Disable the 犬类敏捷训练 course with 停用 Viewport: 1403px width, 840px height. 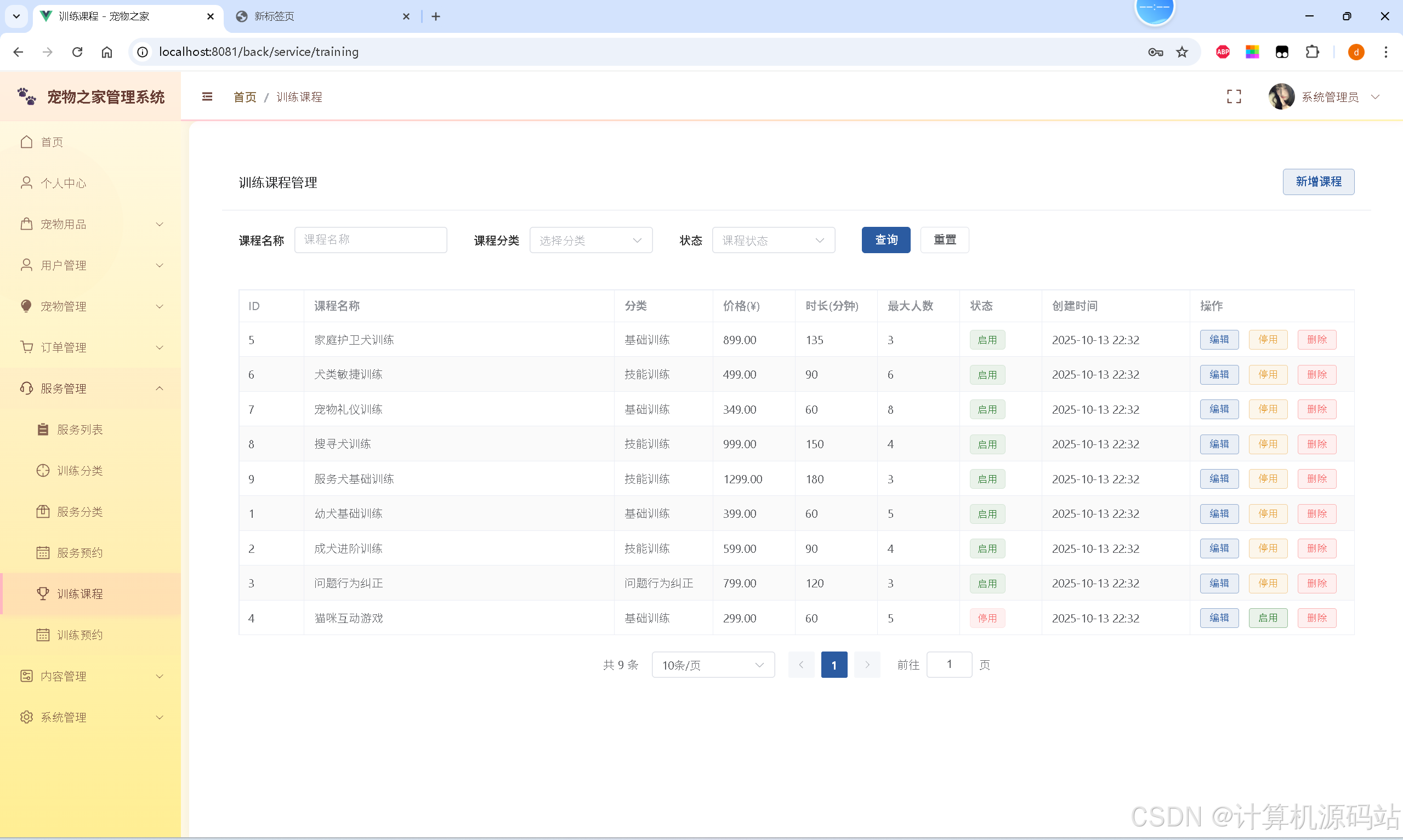click(x=1268, y=375)
